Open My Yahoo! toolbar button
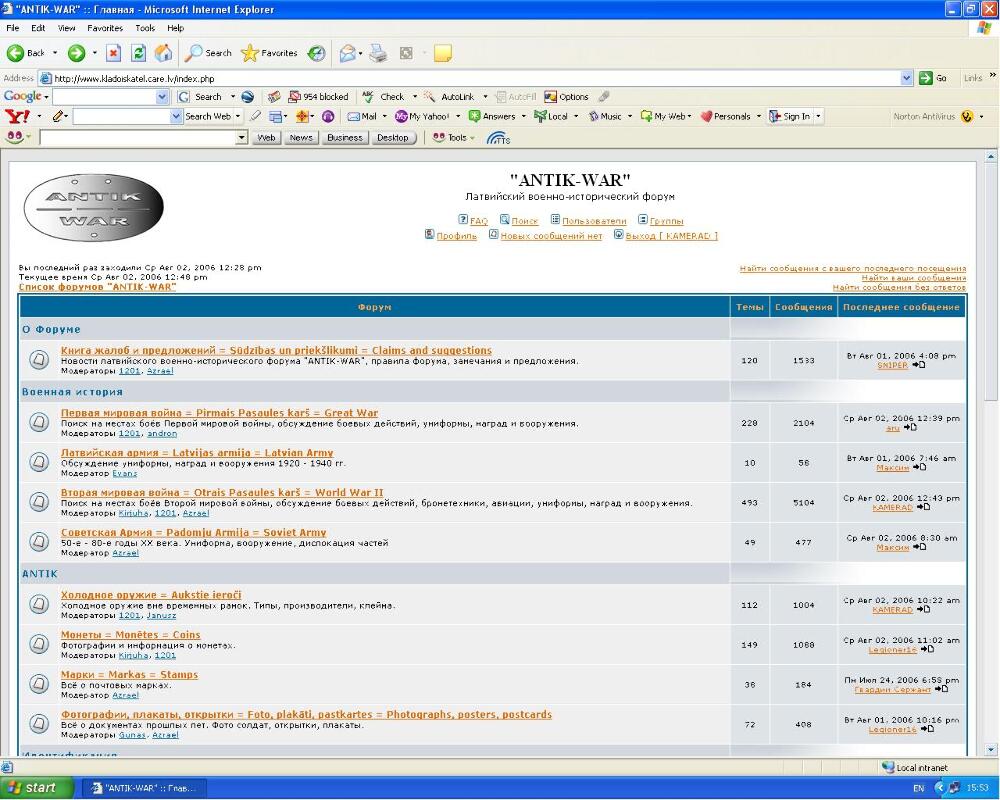1000x800 pixels. 422,116
